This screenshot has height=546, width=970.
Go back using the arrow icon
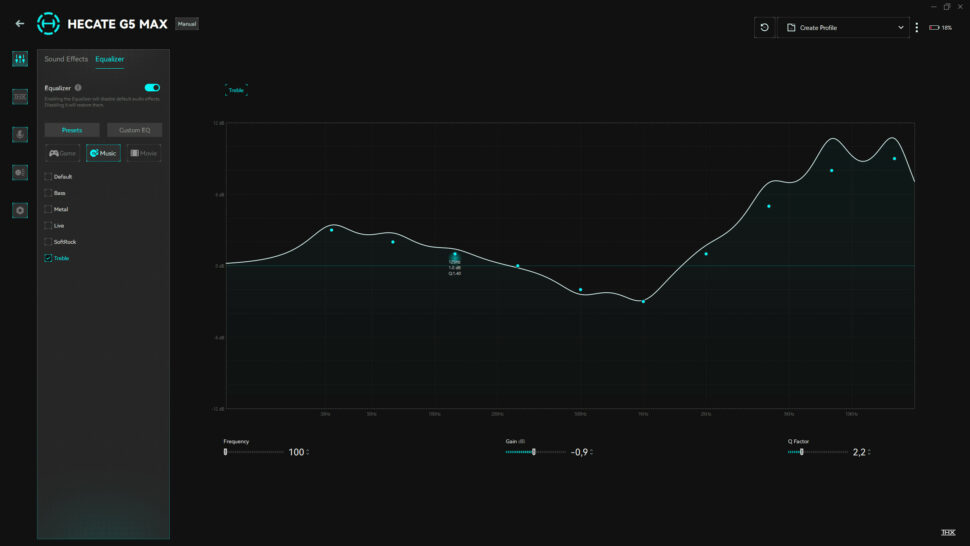pos(20,23)
